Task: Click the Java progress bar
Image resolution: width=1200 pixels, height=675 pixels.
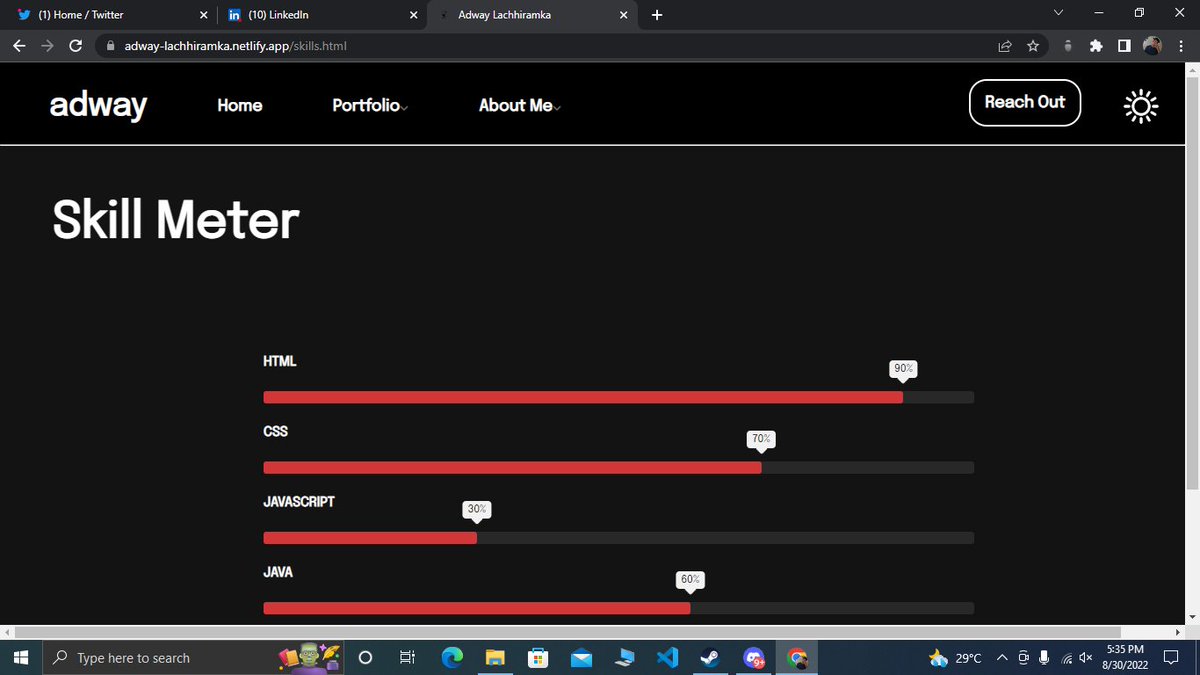Action: click(618, 608)
